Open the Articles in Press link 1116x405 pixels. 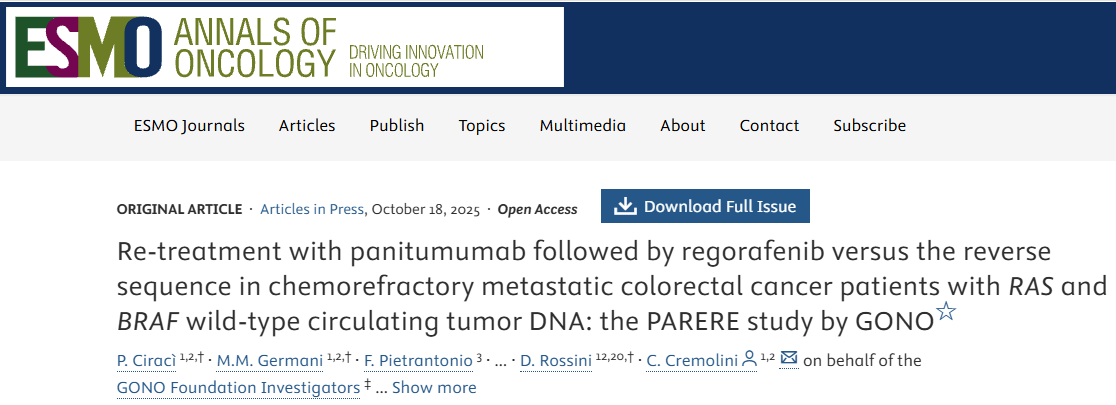point(312,209)
